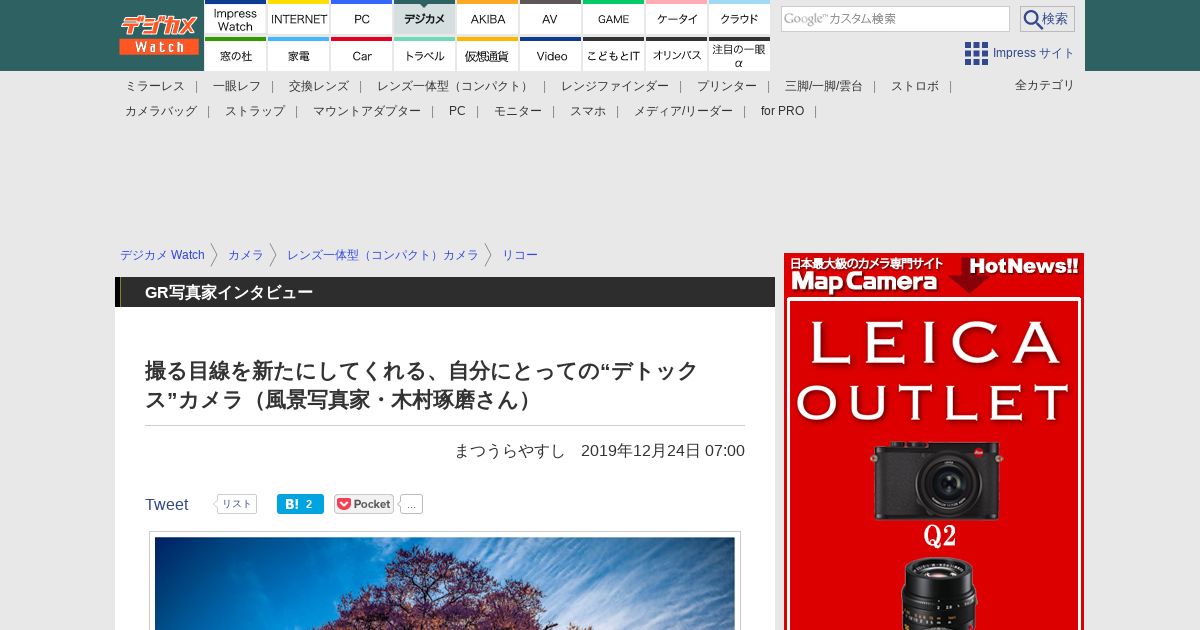The height and width of the screenshot is (630, 1200).
Task: Select the デジカメ tab
Action: [x=425, y=18]
